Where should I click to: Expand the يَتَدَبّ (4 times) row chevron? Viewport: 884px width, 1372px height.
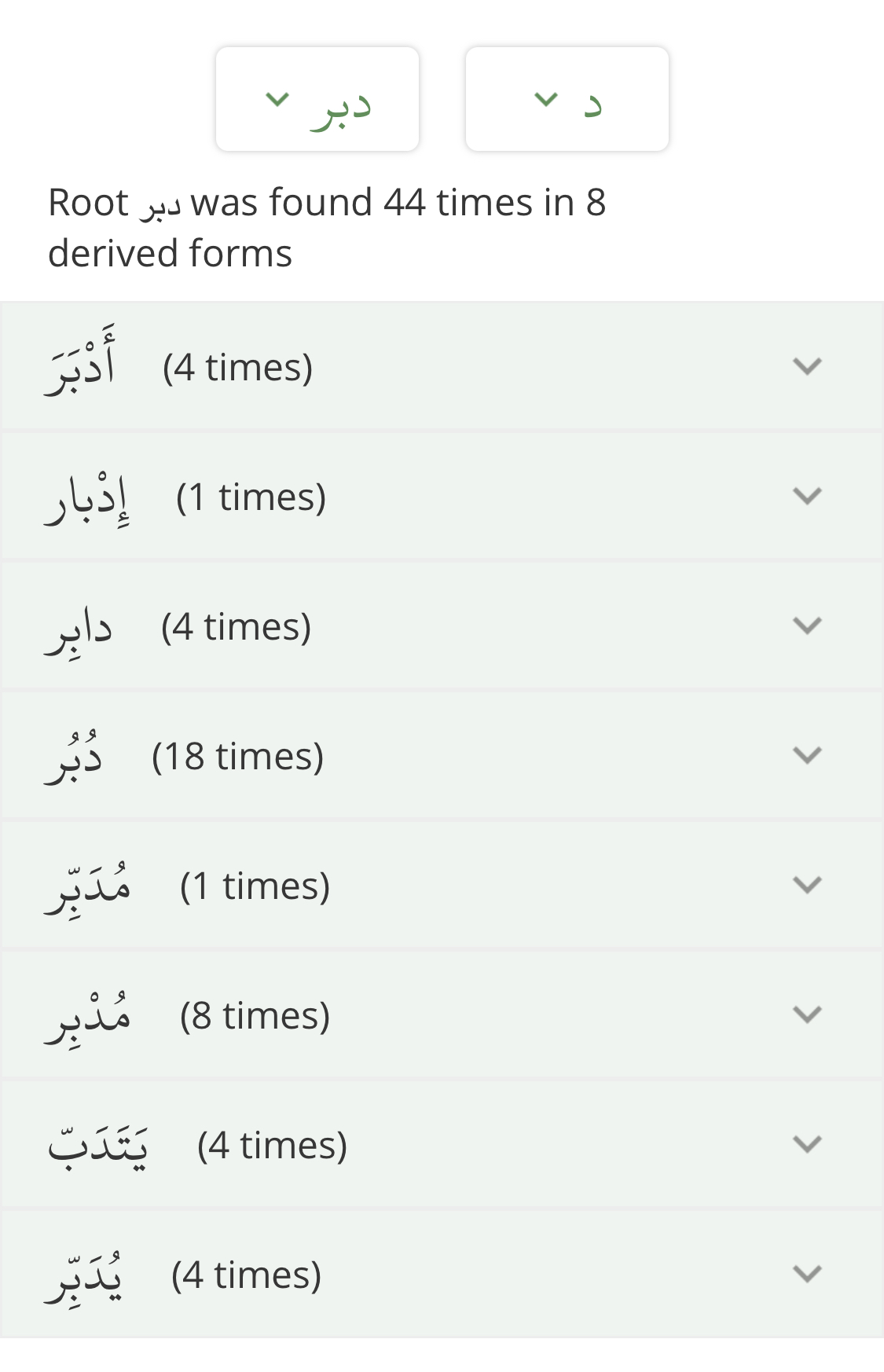click(x=807, y=1144)
